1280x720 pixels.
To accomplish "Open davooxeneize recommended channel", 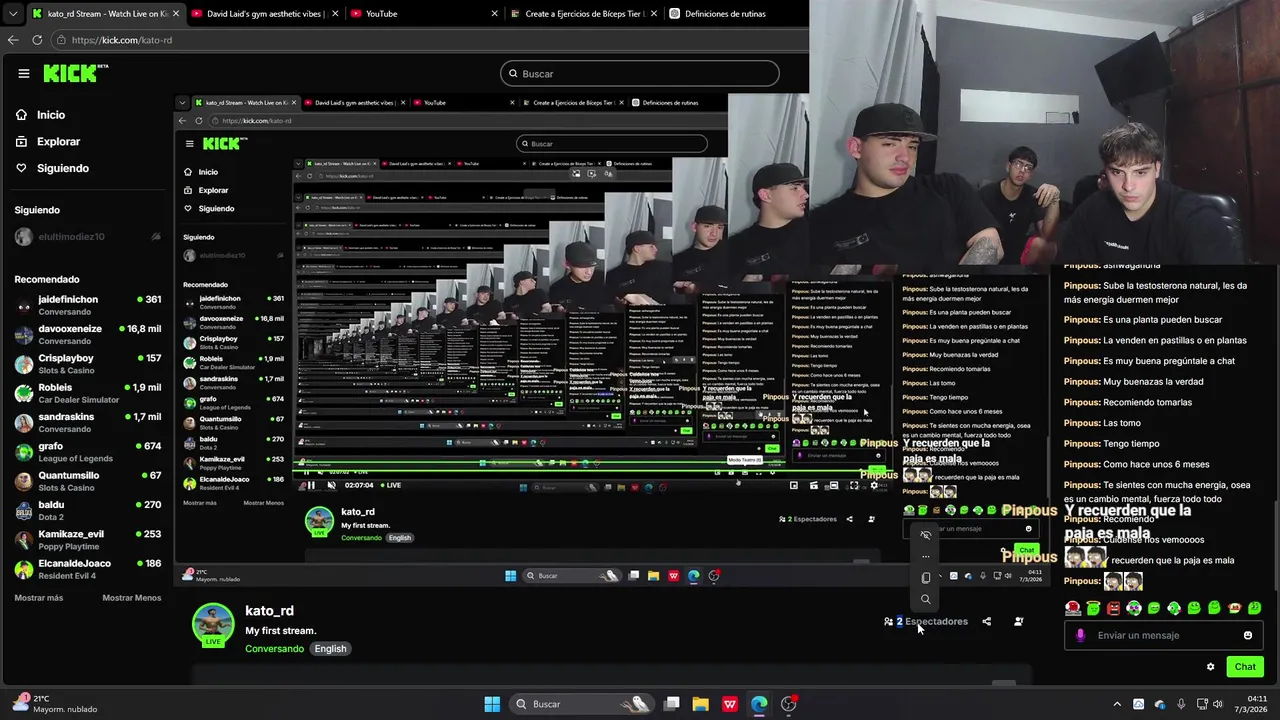I will [88, 334].
